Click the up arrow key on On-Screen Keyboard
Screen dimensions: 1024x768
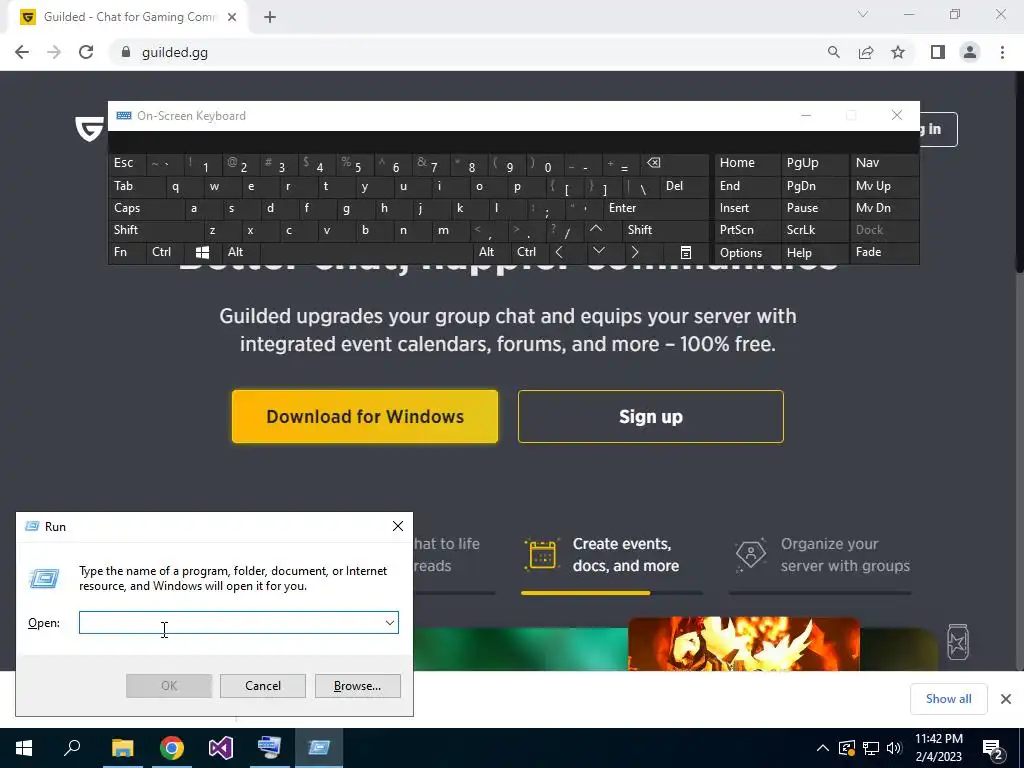[596, 230]
